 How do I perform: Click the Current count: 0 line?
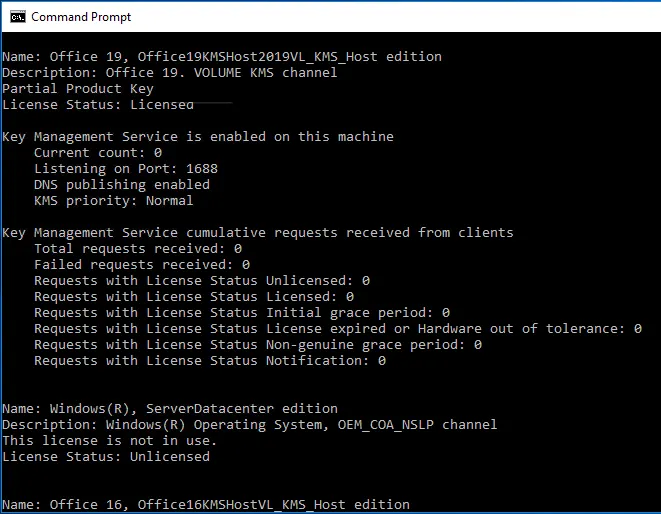tap(98, 153)
